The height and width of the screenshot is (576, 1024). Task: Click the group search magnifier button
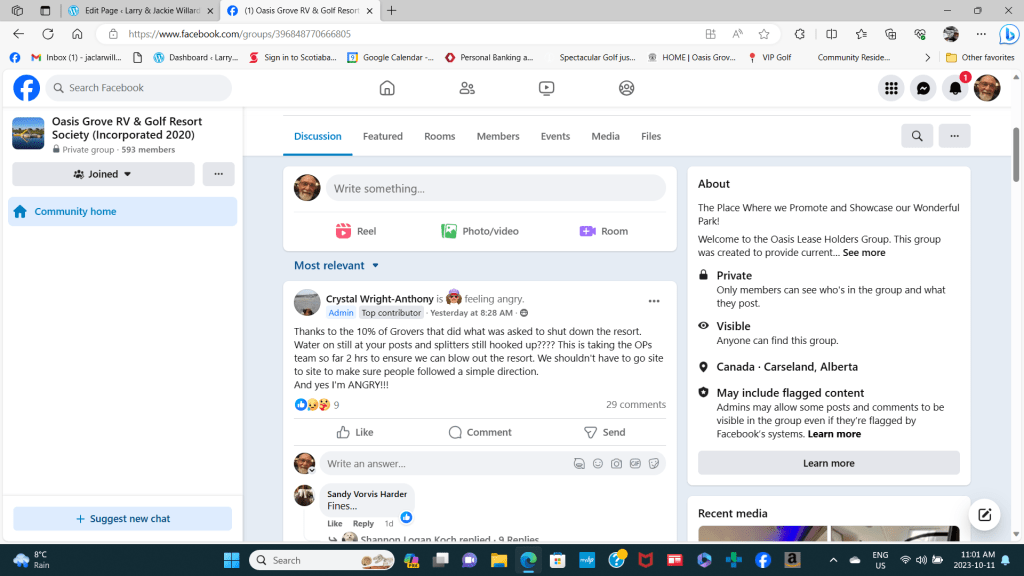pyautogui.click(x=917, y=136)
